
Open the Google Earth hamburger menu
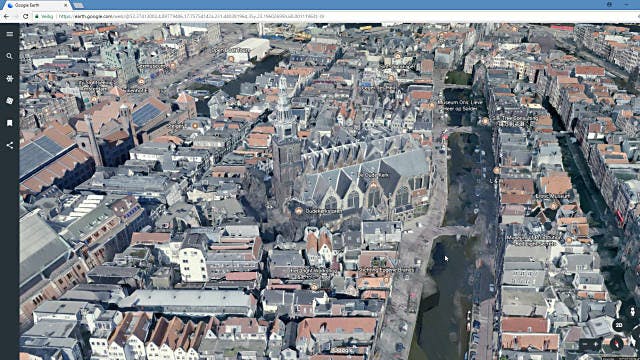point(10,34)
